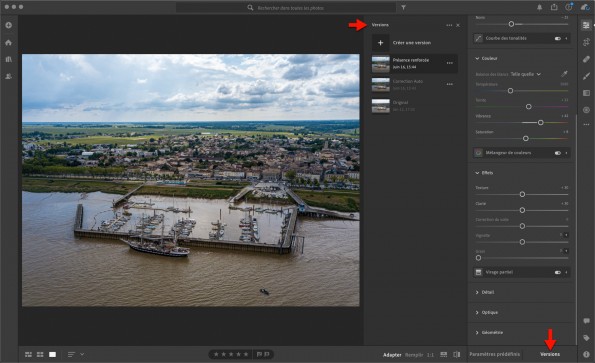This screenshot has height=363, width=595.
Task: Click Créer une version button
Action: pyautogui.click(x=411, y=43)
